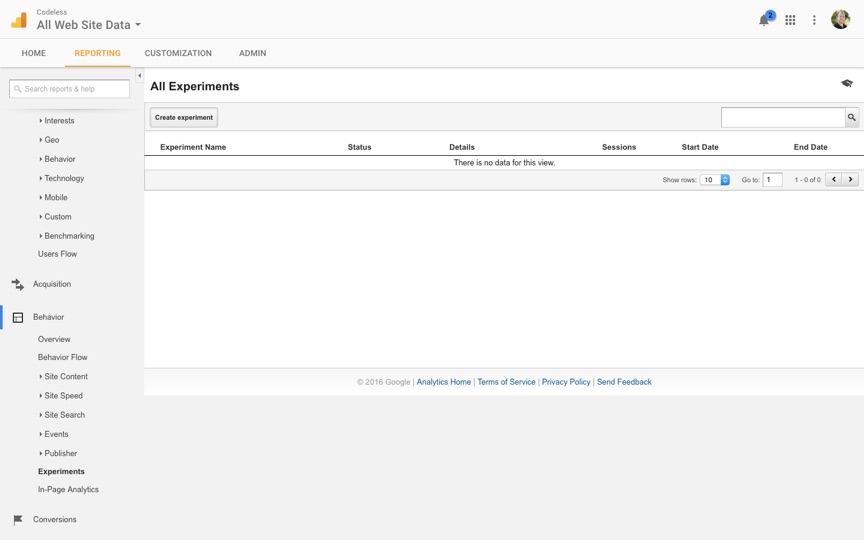This screenshot has height=540, width=864.
Task: Click the Conversions flag icon
Action: coord(18,520)
